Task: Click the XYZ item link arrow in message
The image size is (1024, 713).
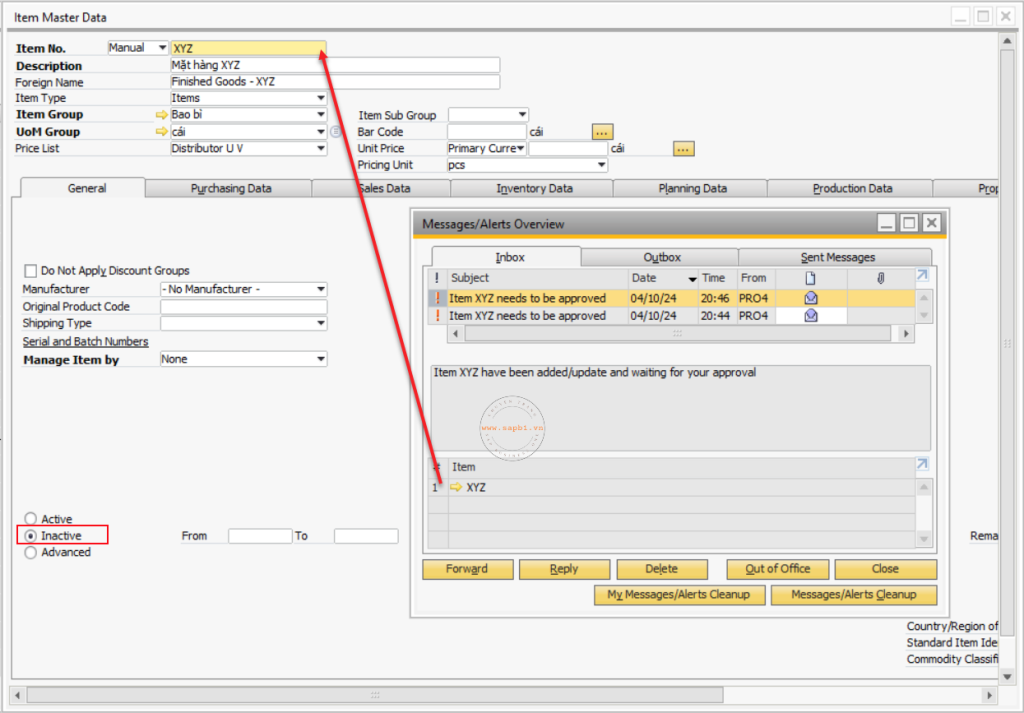Action: coord(456,488)
